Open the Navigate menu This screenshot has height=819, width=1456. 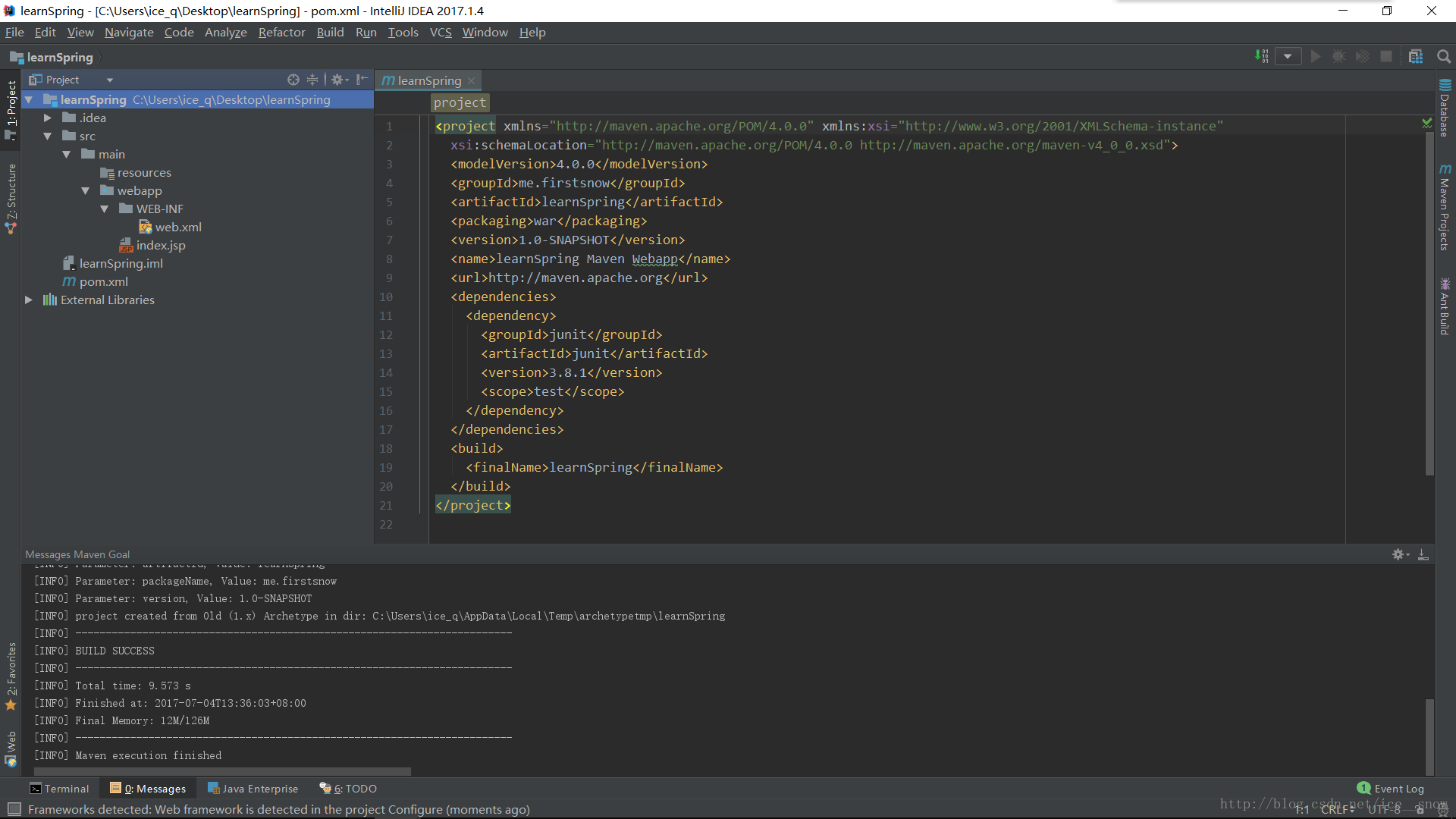(129, 33)
